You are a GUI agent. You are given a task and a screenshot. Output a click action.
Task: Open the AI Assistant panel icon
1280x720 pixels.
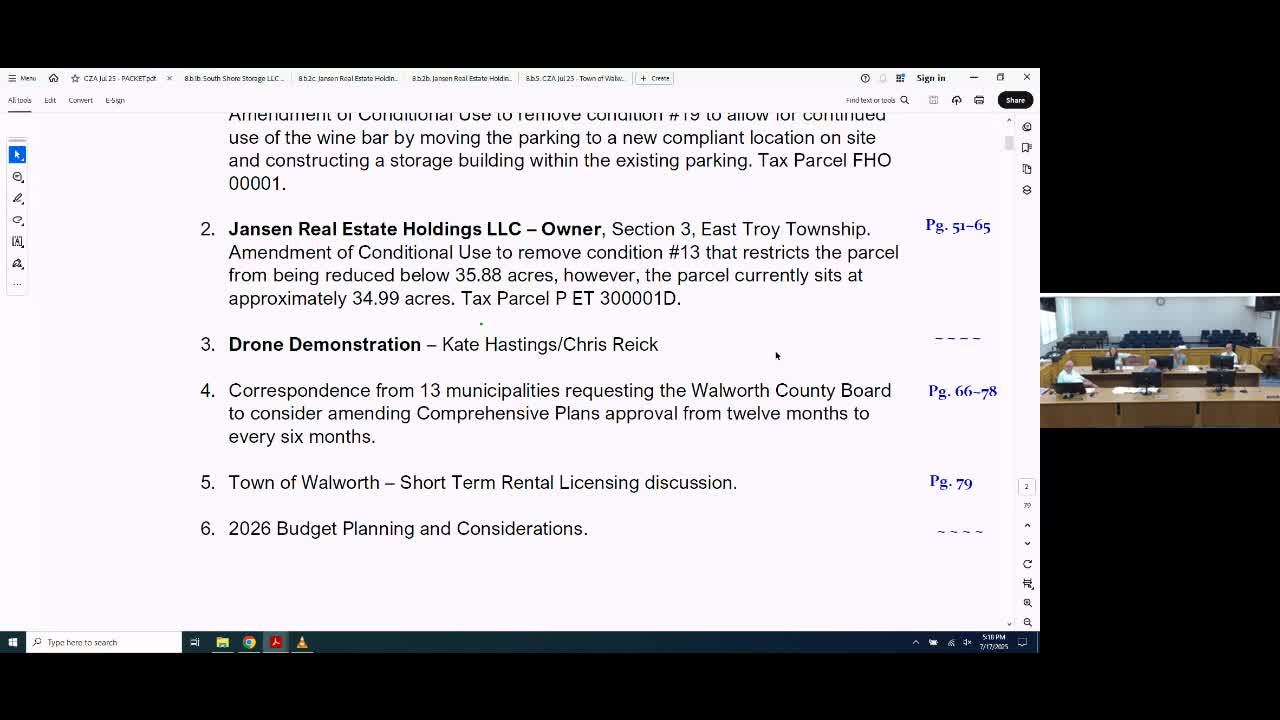click(x=1026, y=127)
